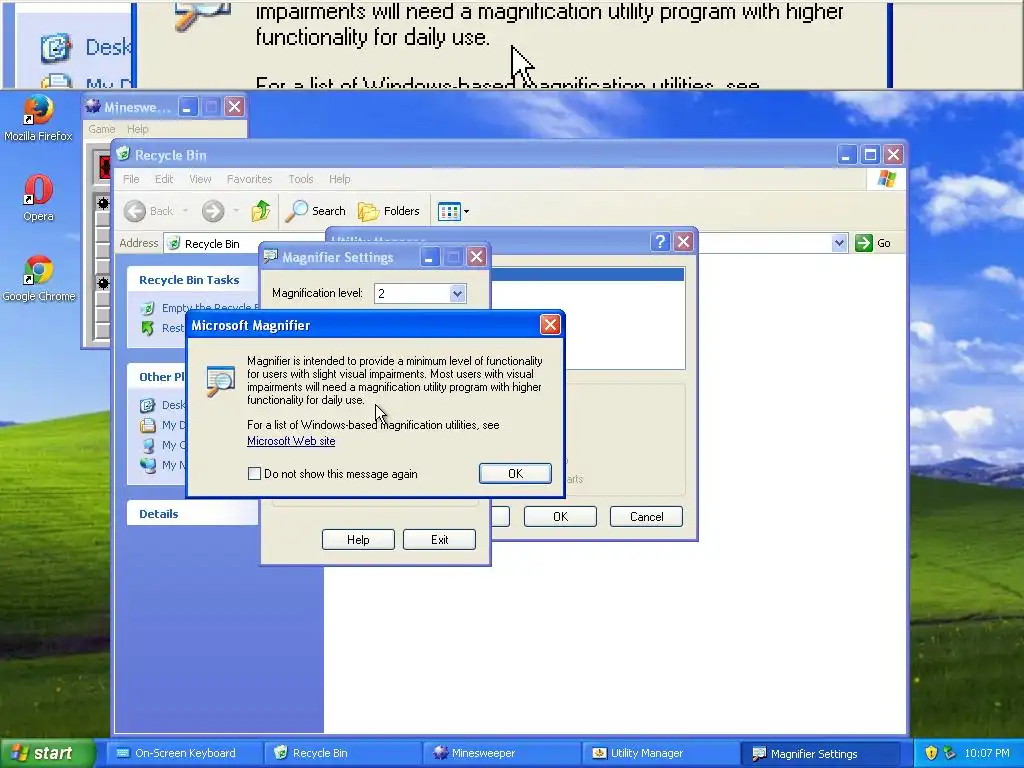Screen dimensions: 1024x768
Task: Switch to Utility Manager taskbar button
Action: [660, 753]
